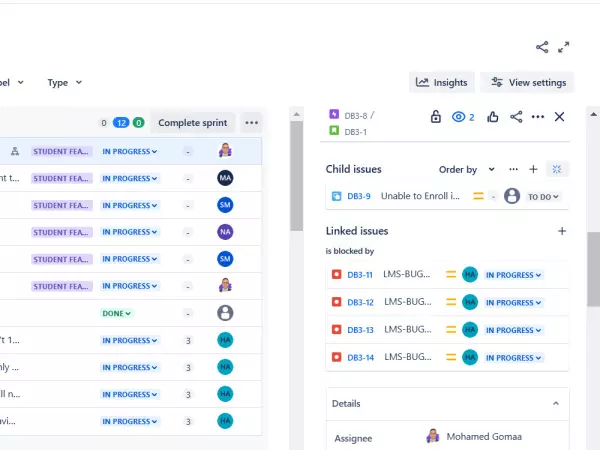Enter fullscreen with the expand arrows icon

tap(563, 47)
